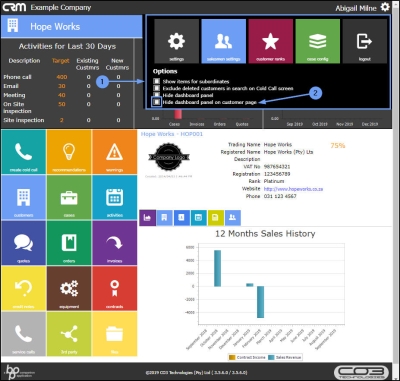The height and width of the screenshot is (381, 400).
Task: Open the cases briefcase tile
Action: (x=69, y=197)
